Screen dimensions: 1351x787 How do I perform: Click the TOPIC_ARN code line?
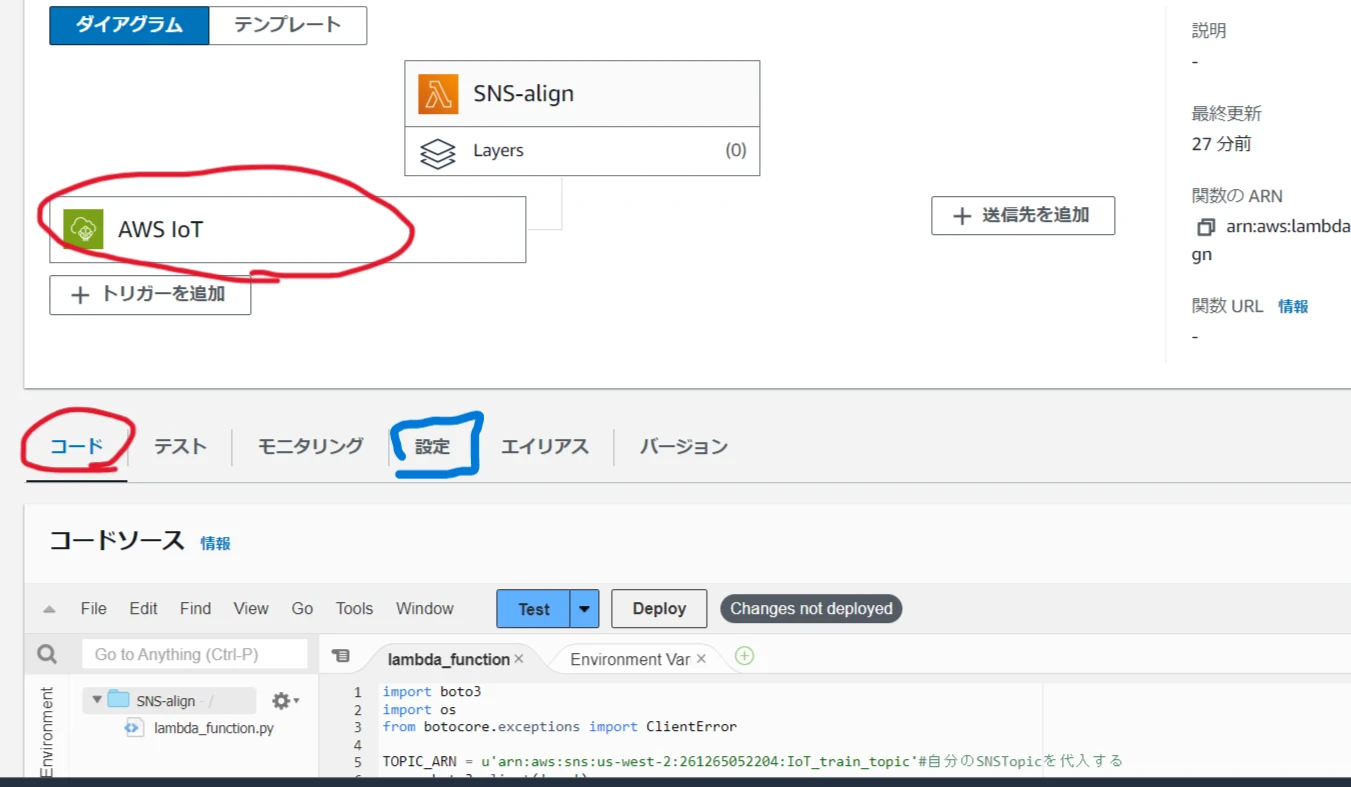click(752, 761)
